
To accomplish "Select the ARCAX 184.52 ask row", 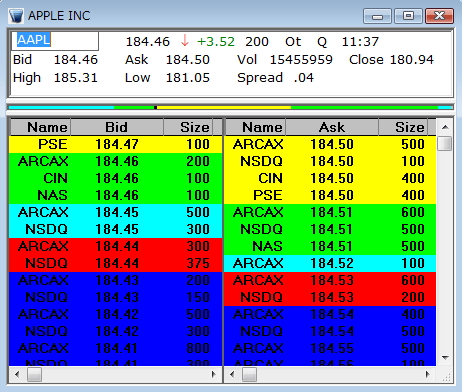I will (x=330, y=263).
